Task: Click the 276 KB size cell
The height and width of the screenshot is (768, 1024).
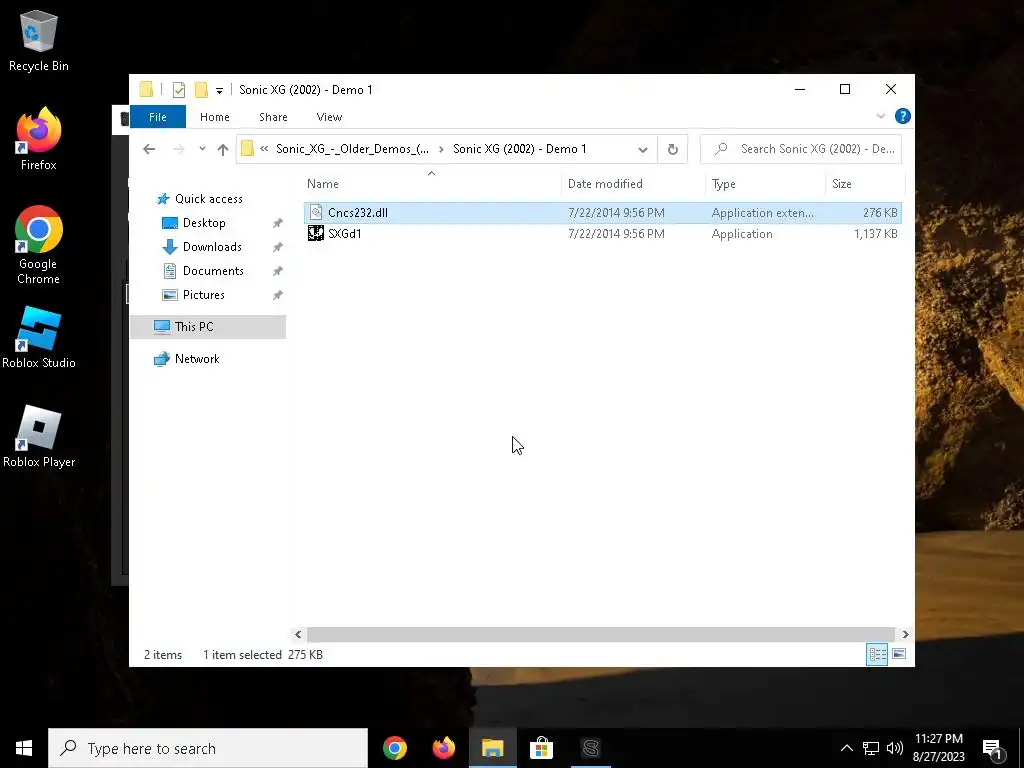Action: point(880,213)
